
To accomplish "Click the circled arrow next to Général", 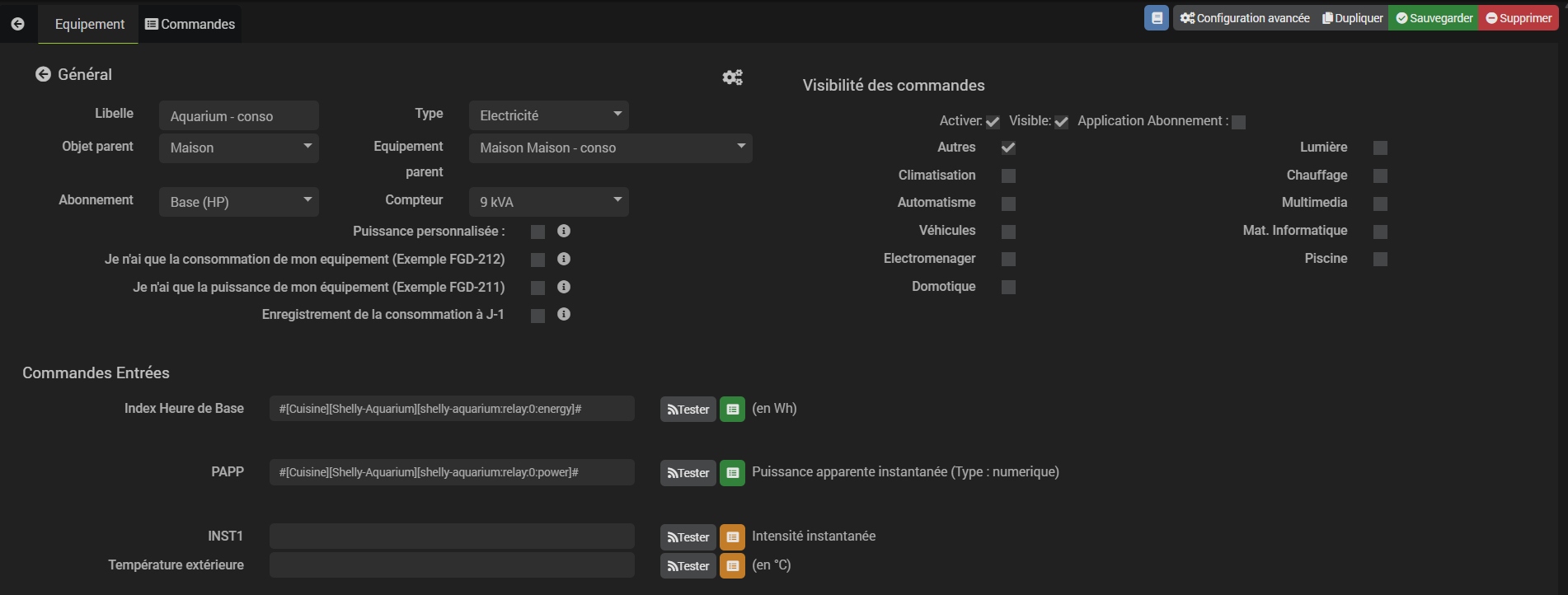I will coord(43,74).
